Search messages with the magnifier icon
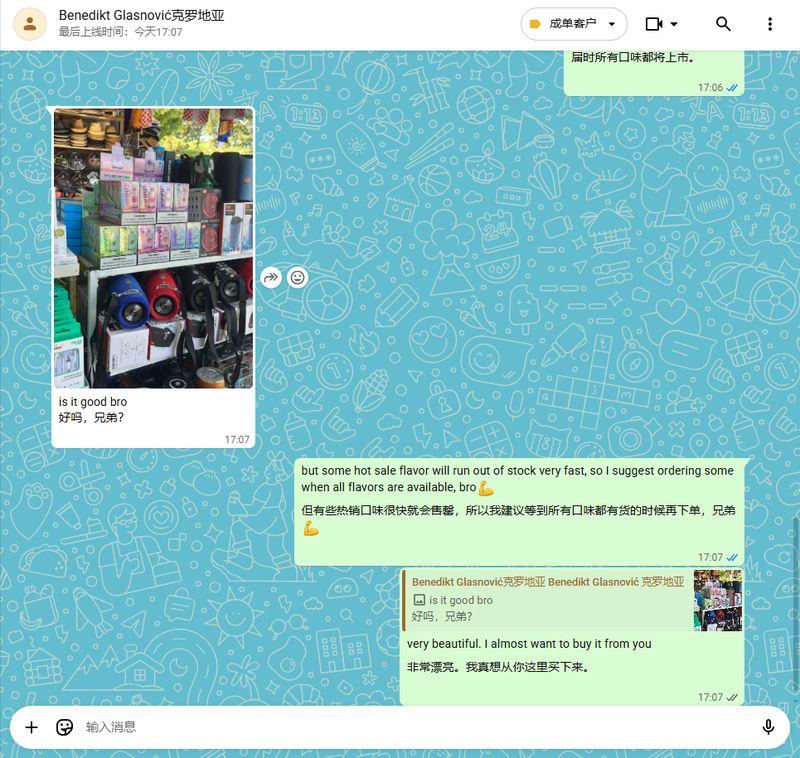Viewport: 800px width, 758px height. tap(723, 24)
